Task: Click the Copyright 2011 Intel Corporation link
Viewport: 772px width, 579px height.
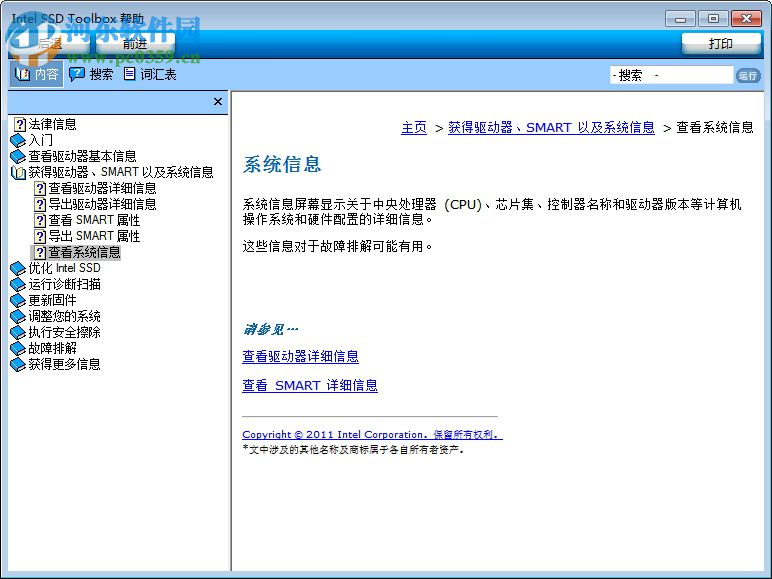Action: point(372,435)
